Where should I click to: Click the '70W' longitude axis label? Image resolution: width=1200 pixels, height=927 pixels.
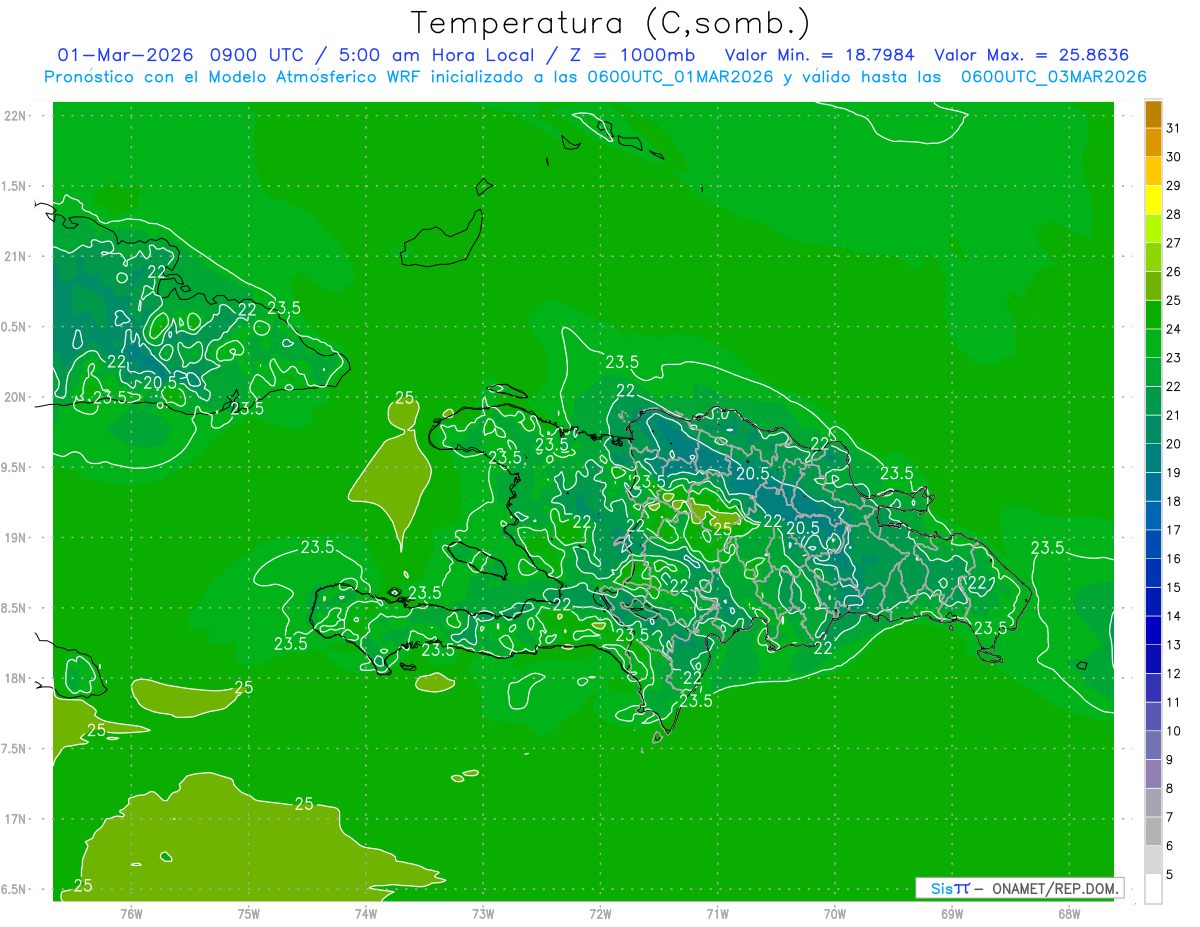835,913
